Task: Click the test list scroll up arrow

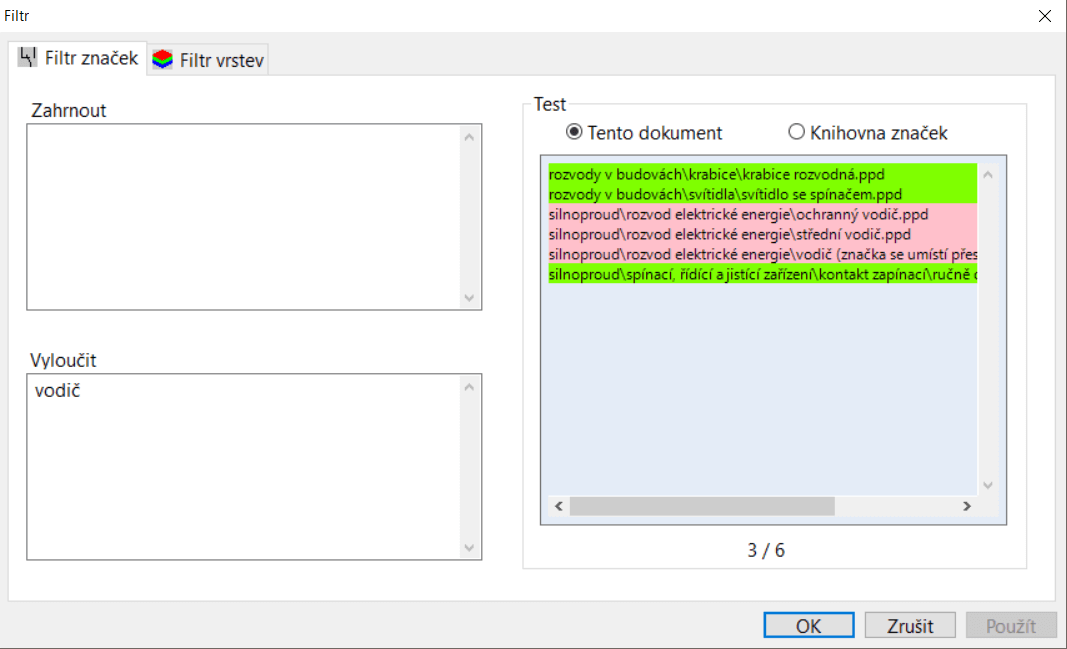Action: 988,175
